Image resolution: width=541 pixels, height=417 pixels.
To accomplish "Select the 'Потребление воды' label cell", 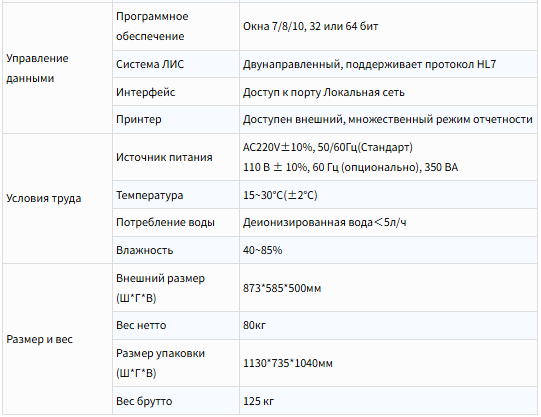I will point(176,222).
